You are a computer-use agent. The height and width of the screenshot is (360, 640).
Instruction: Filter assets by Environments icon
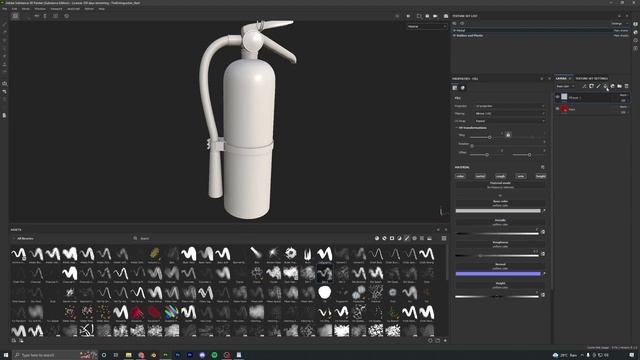pos(429,238)
